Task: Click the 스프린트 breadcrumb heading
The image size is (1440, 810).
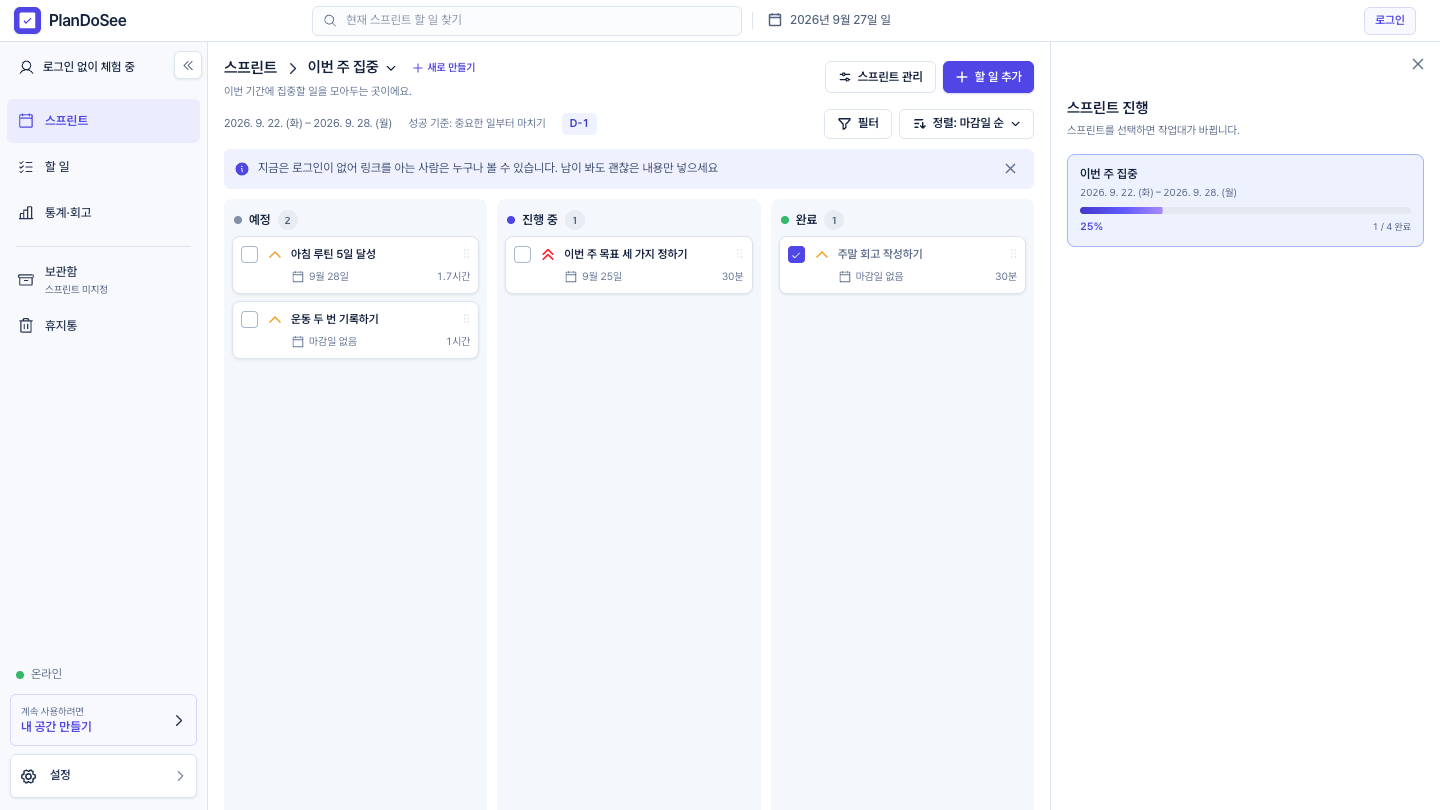Action: point(250,67)
